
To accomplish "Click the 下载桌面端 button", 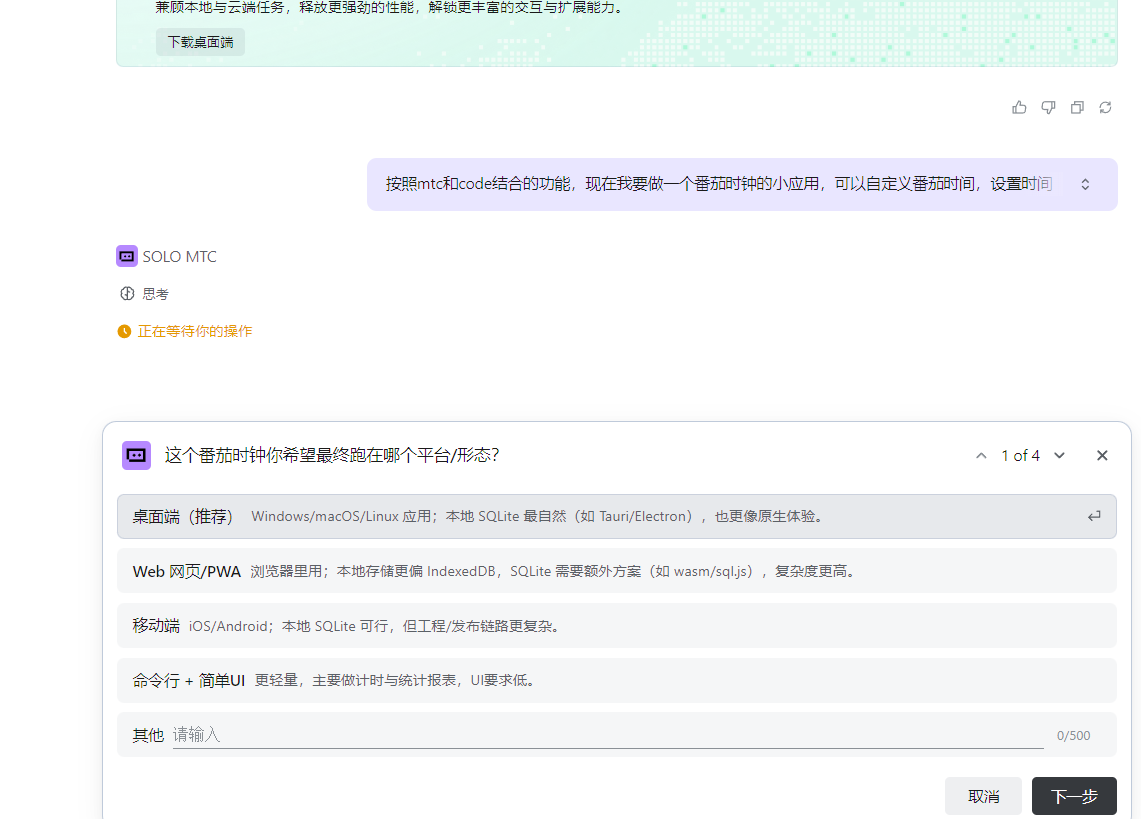I will [200, 42].
